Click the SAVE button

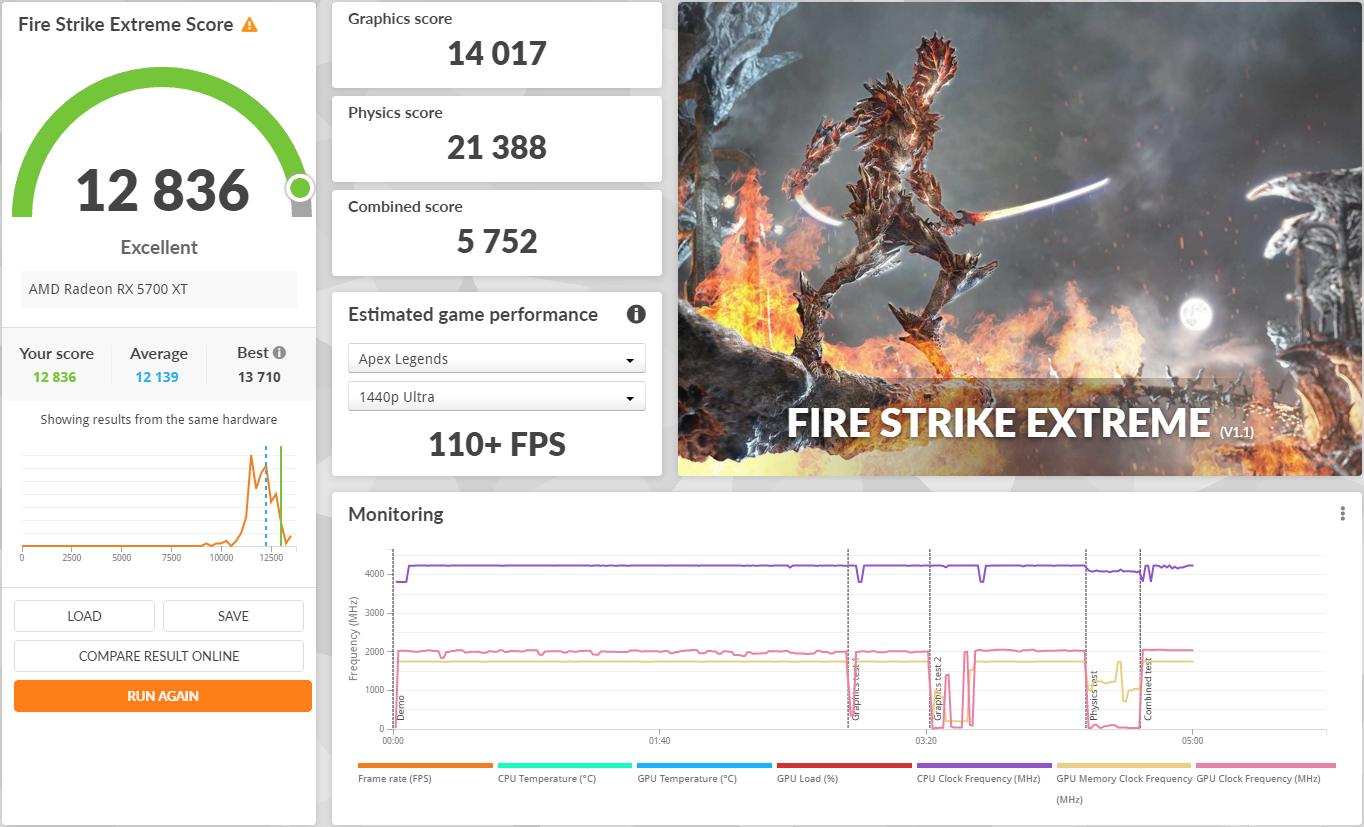tap(233, 616)
